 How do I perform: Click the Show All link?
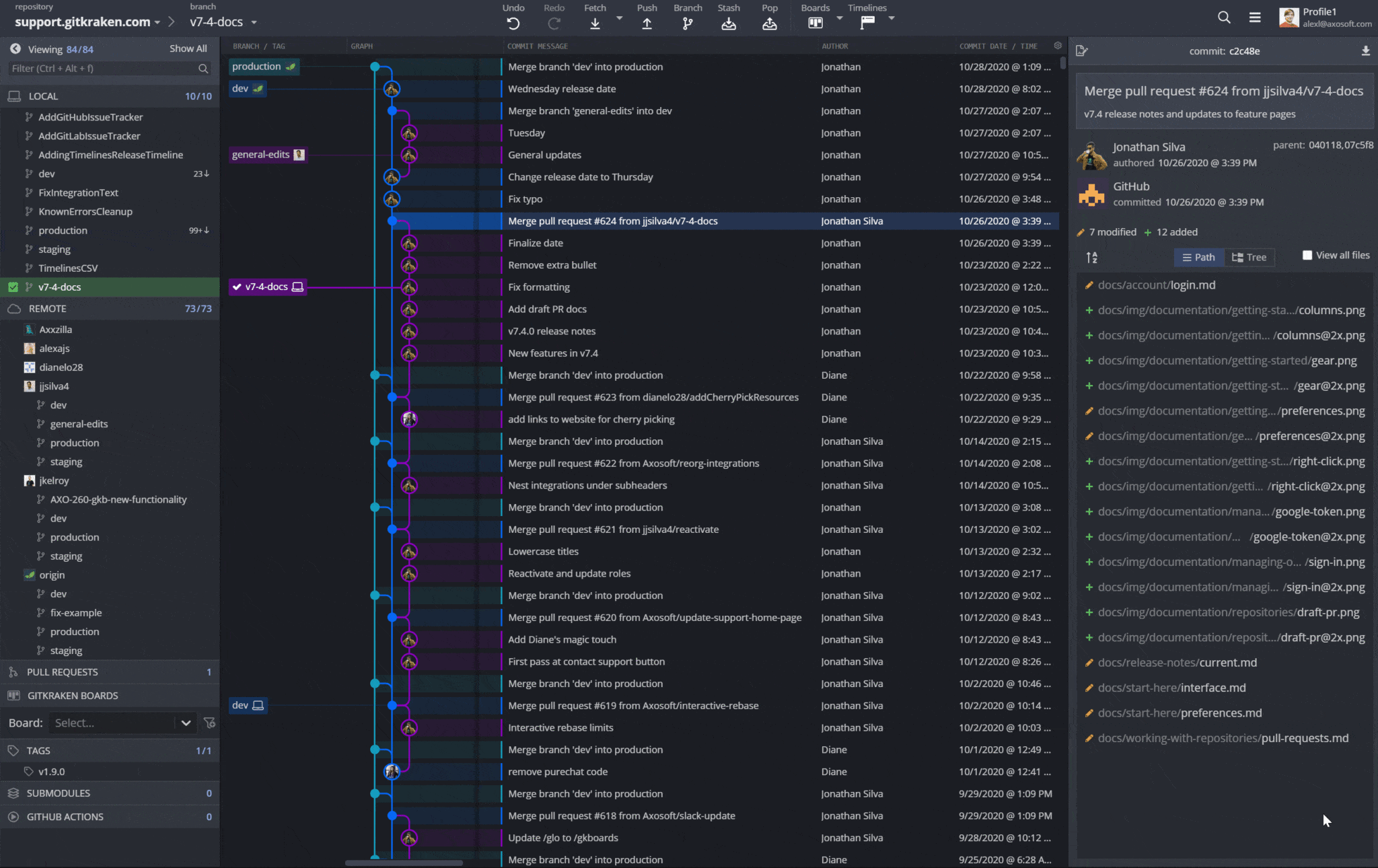188,48
